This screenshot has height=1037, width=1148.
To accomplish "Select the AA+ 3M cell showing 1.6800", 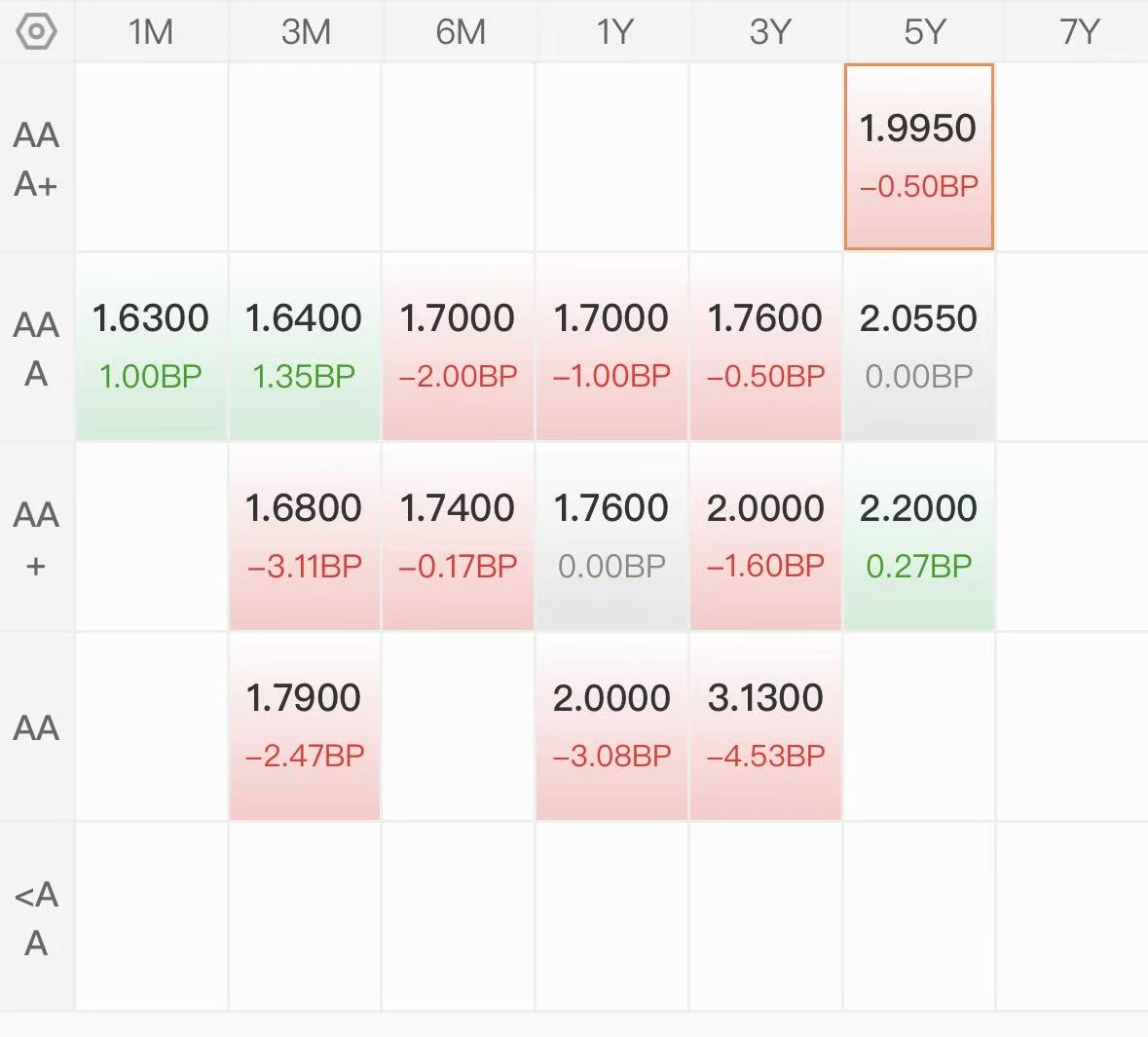I will pos(304,536).
